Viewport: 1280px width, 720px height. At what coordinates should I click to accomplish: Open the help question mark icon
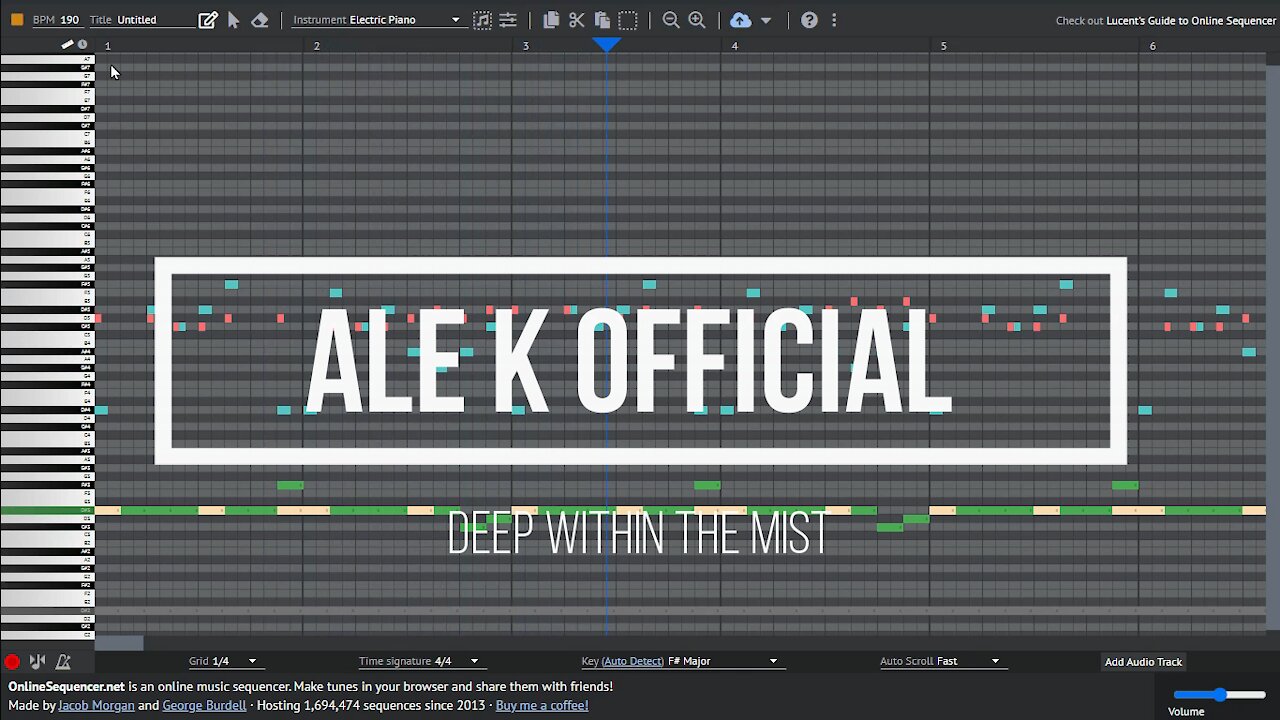tap(809, 20)
